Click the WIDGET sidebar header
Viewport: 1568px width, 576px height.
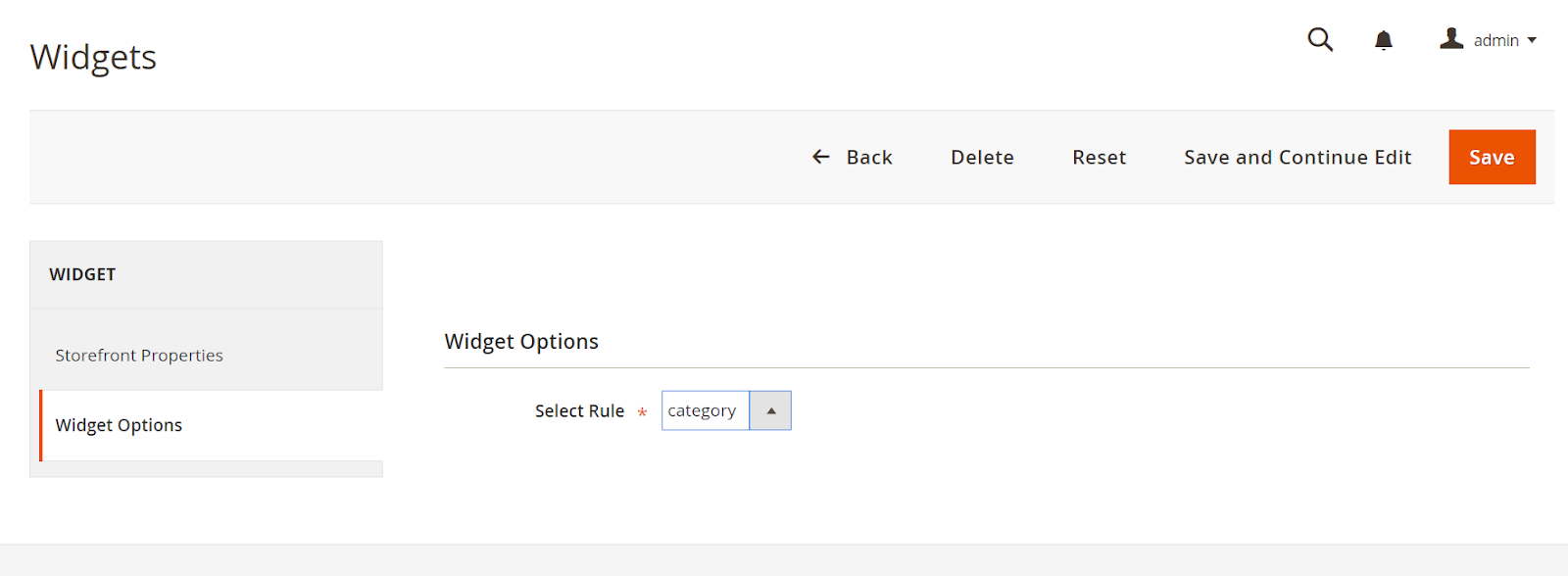[82, 275]
